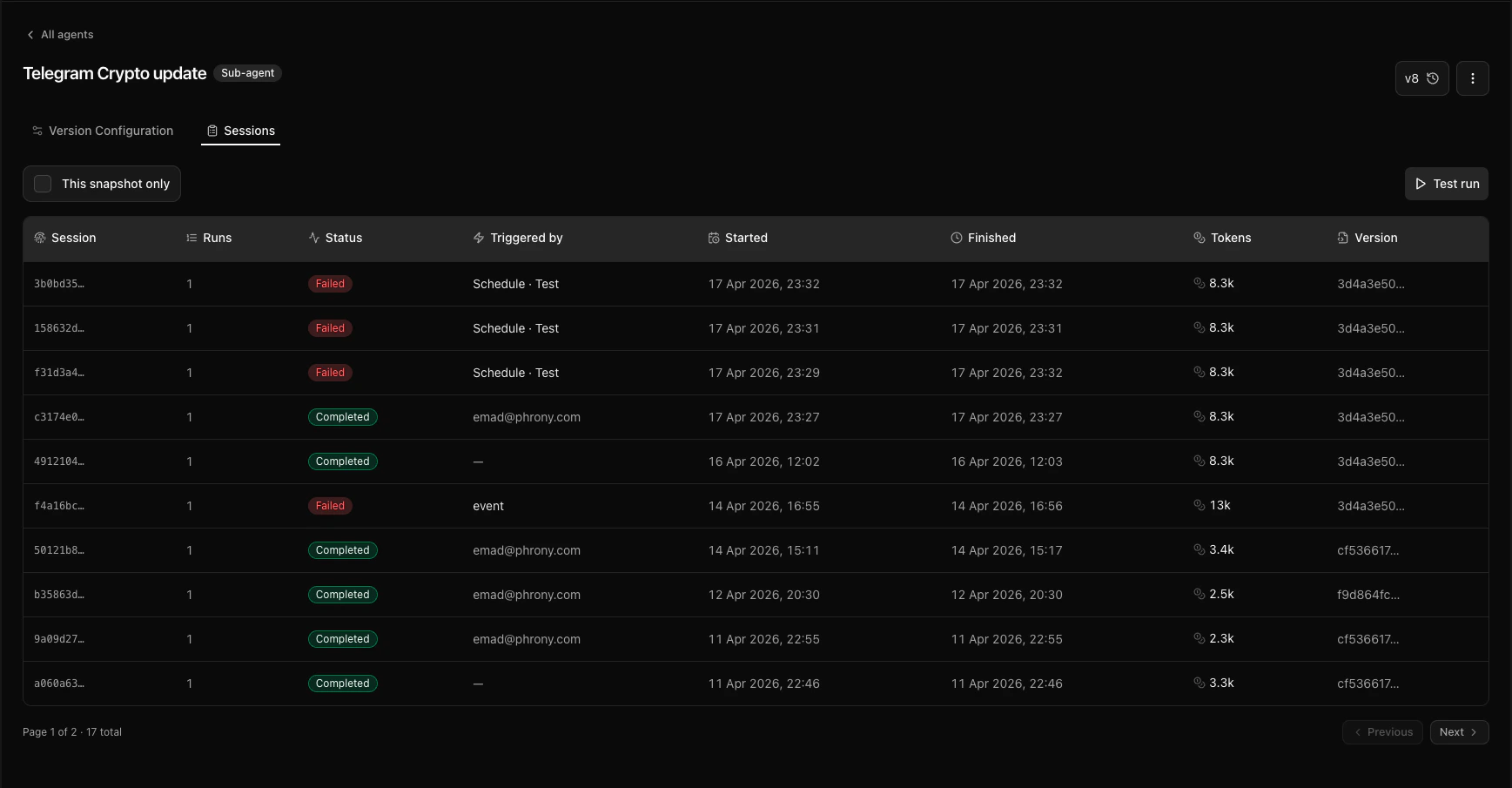The width and height of the screenshot is (1512, 788).
Task: Click emad@phrony.com in row 50121b8…
Action: click(527, 550)
